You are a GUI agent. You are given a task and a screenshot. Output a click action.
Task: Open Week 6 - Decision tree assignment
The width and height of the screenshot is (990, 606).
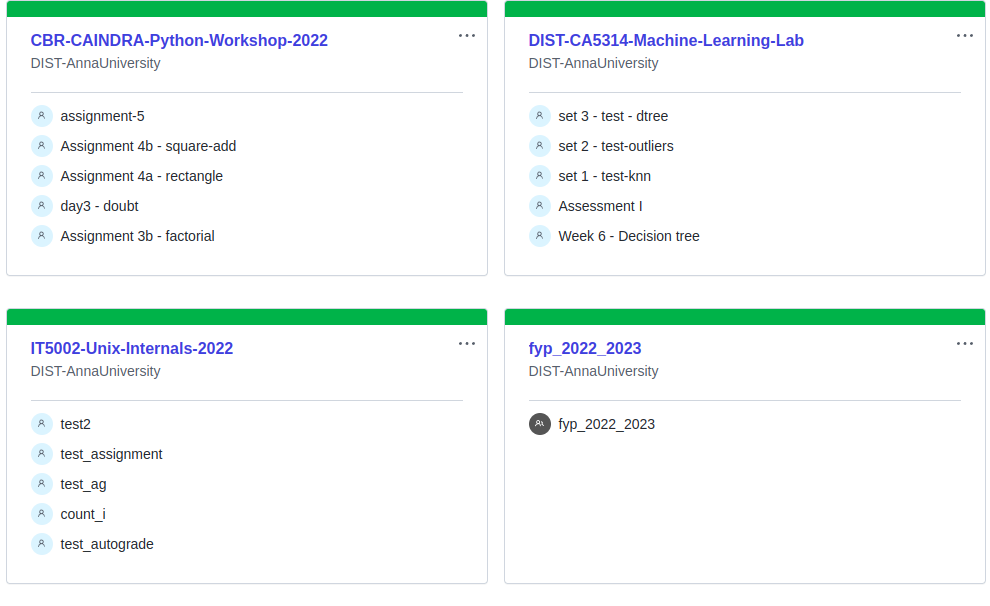click(629, 236)
